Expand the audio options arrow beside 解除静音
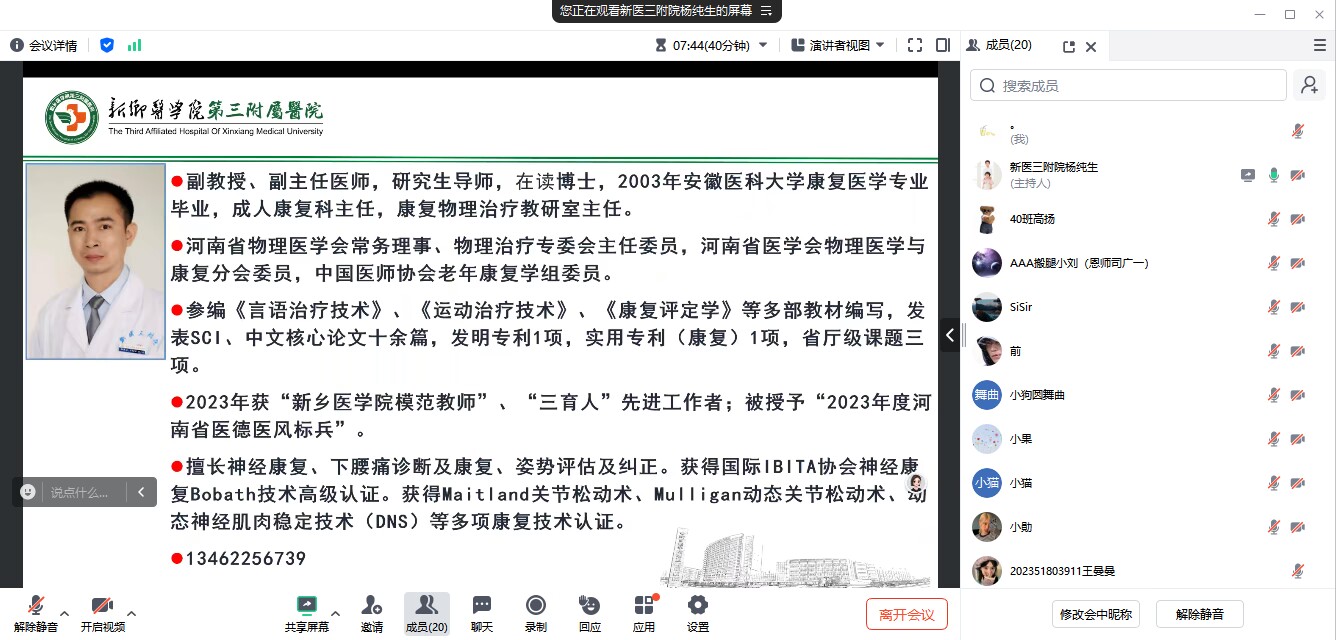 65,613
